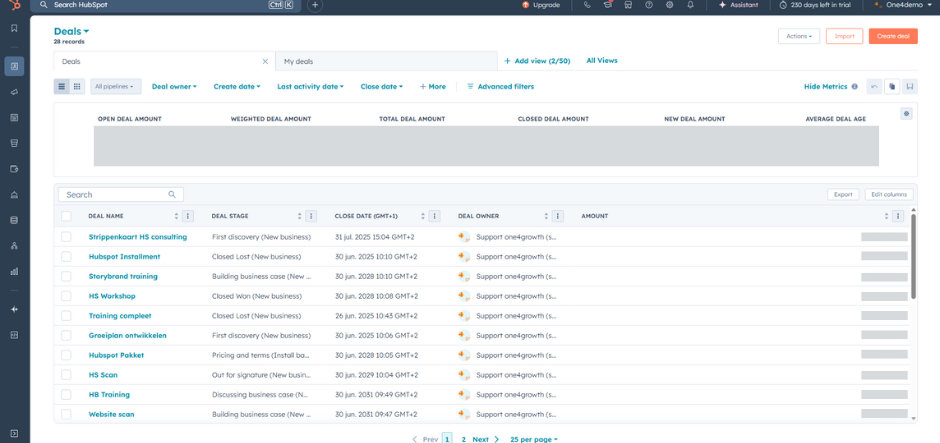The height and width of the screenshot is (443, 940).
Task: Click the save view floppy disk icon
Action: click(x=910, y=87)
